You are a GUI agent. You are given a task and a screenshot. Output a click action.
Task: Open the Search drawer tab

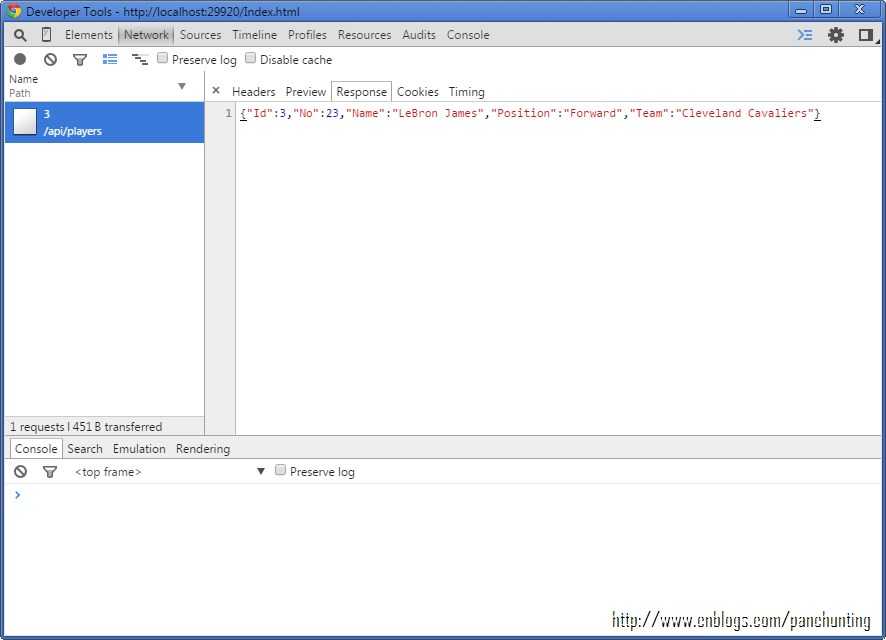[85, 449]
